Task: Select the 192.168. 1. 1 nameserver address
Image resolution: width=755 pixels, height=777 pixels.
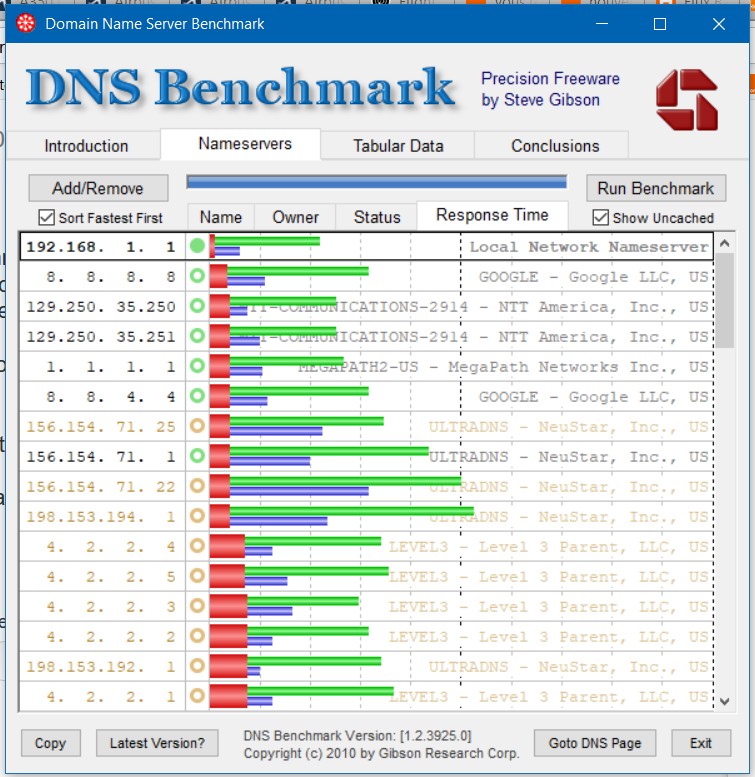Action: coord(101,246)
